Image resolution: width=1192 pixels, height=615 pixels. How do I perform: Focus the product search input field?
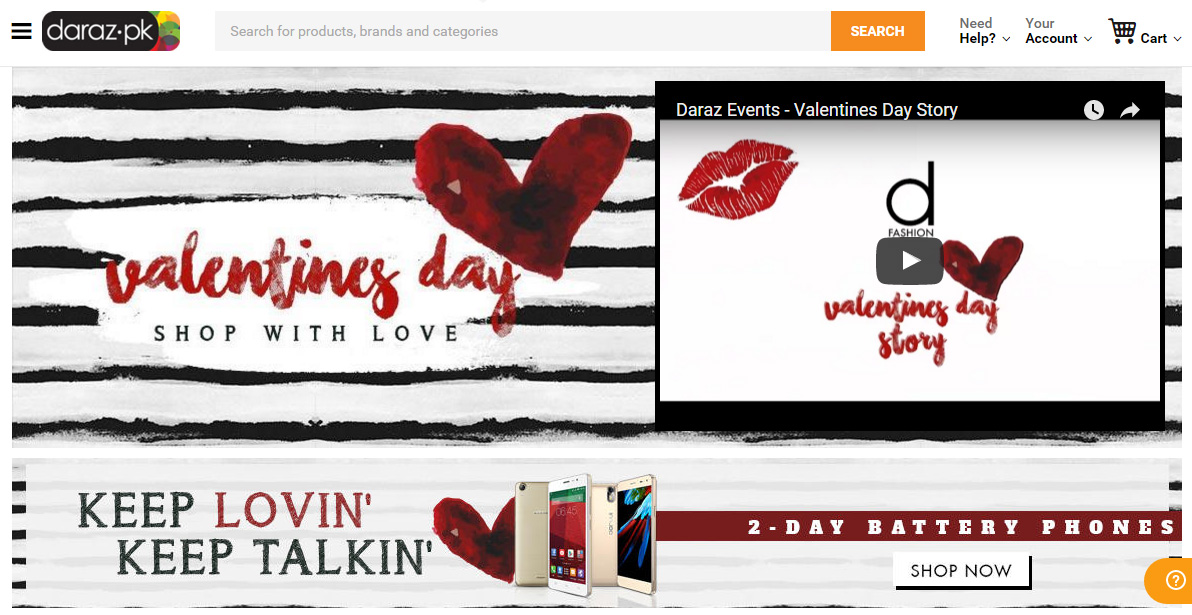click(x=523, y=31)
